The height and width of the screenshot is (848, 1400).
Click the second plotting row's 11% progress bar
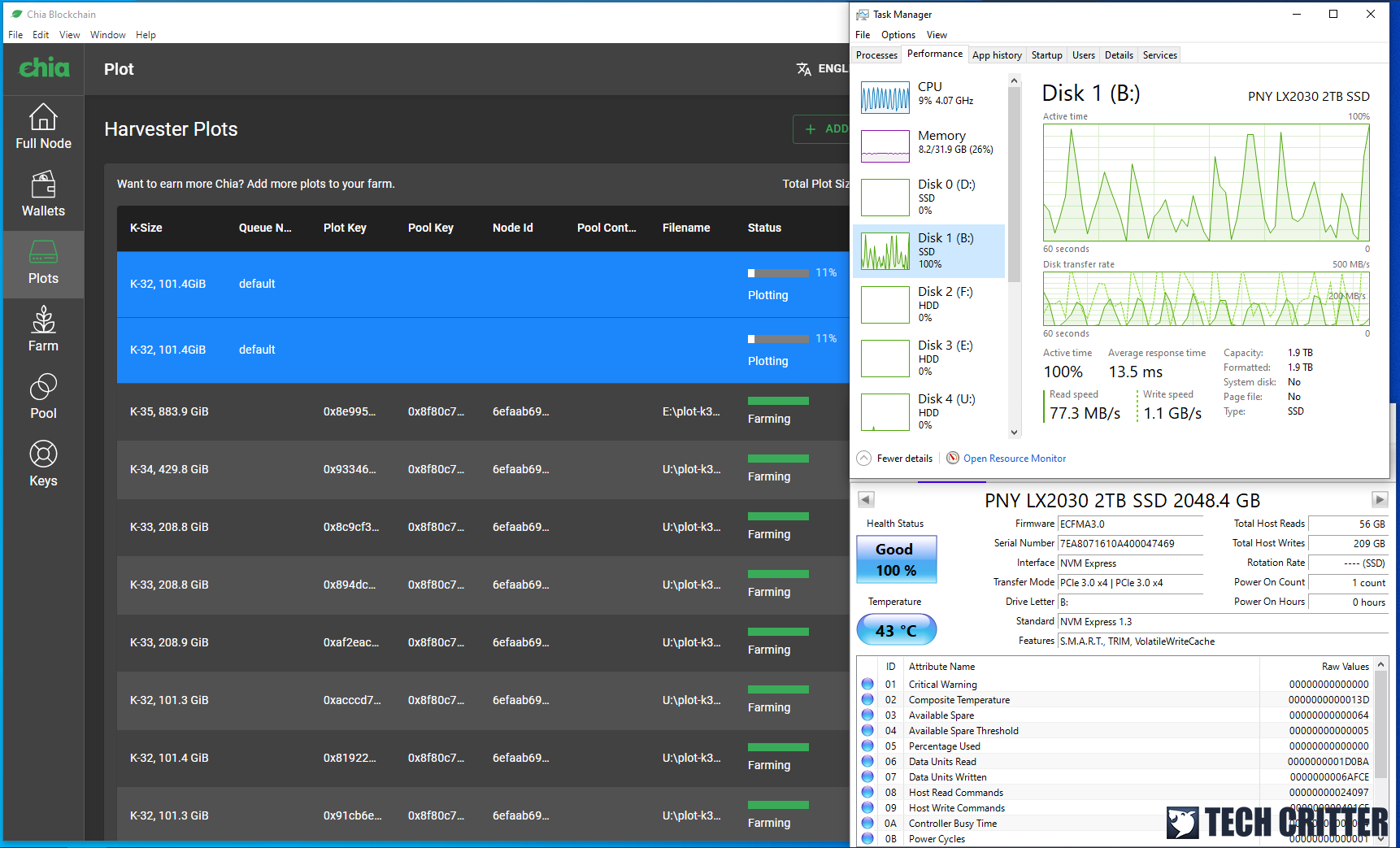point(778,339)
